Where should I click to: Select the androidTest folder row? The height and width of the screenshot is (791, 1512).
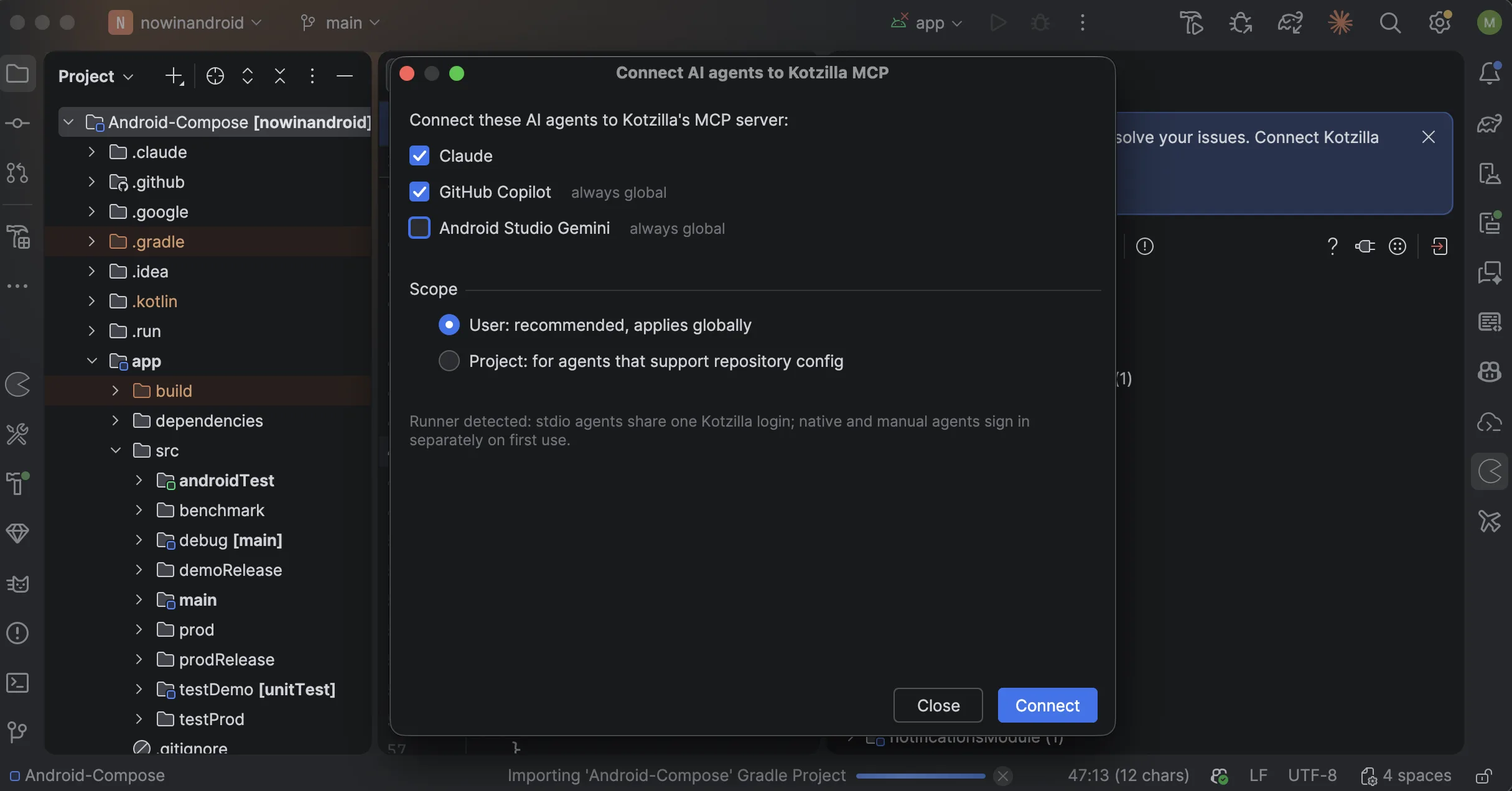(x=208, y=480)
